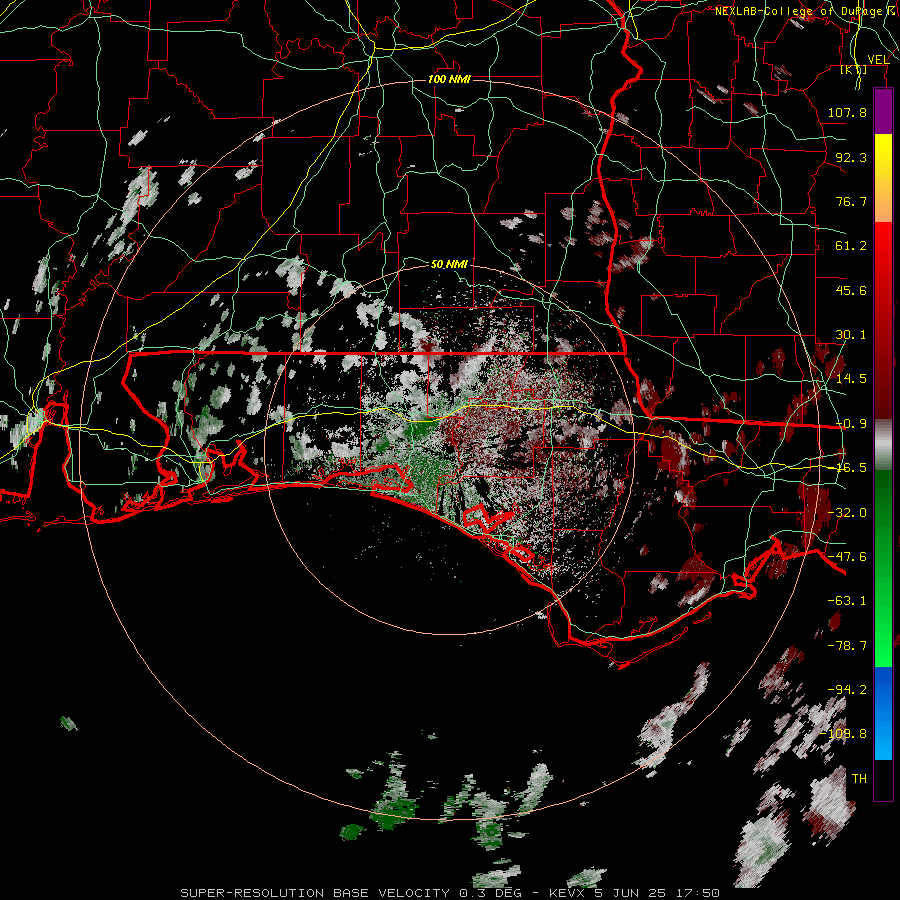Viewport: 900px width, 900px height.
Task: Select the 61.2 velocity scale value
Action: (851, 246)
